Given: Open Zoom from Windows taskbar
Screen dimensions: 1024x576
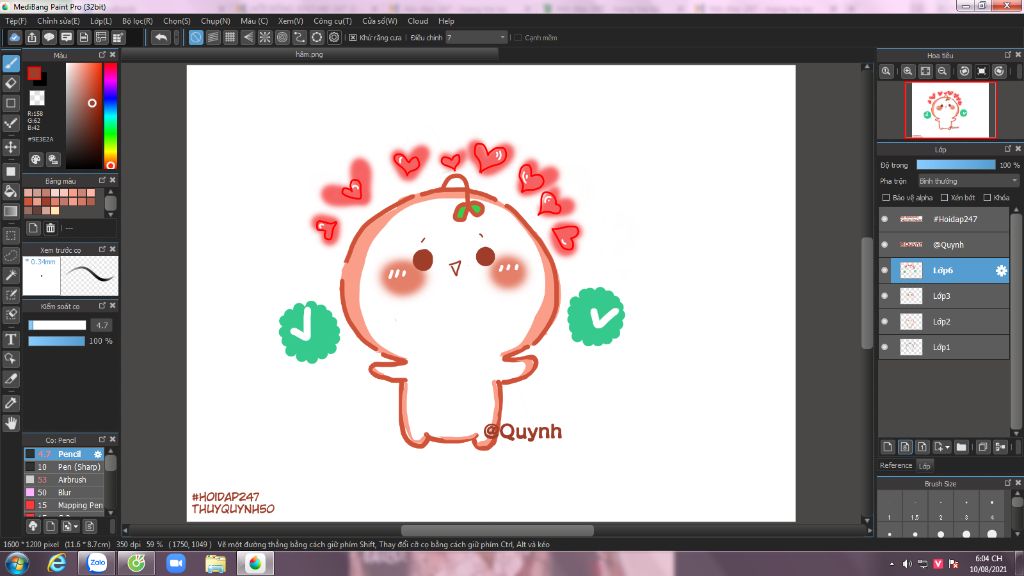Looking at the screenshot, I should pyautogui.click(x=176, y=563).
